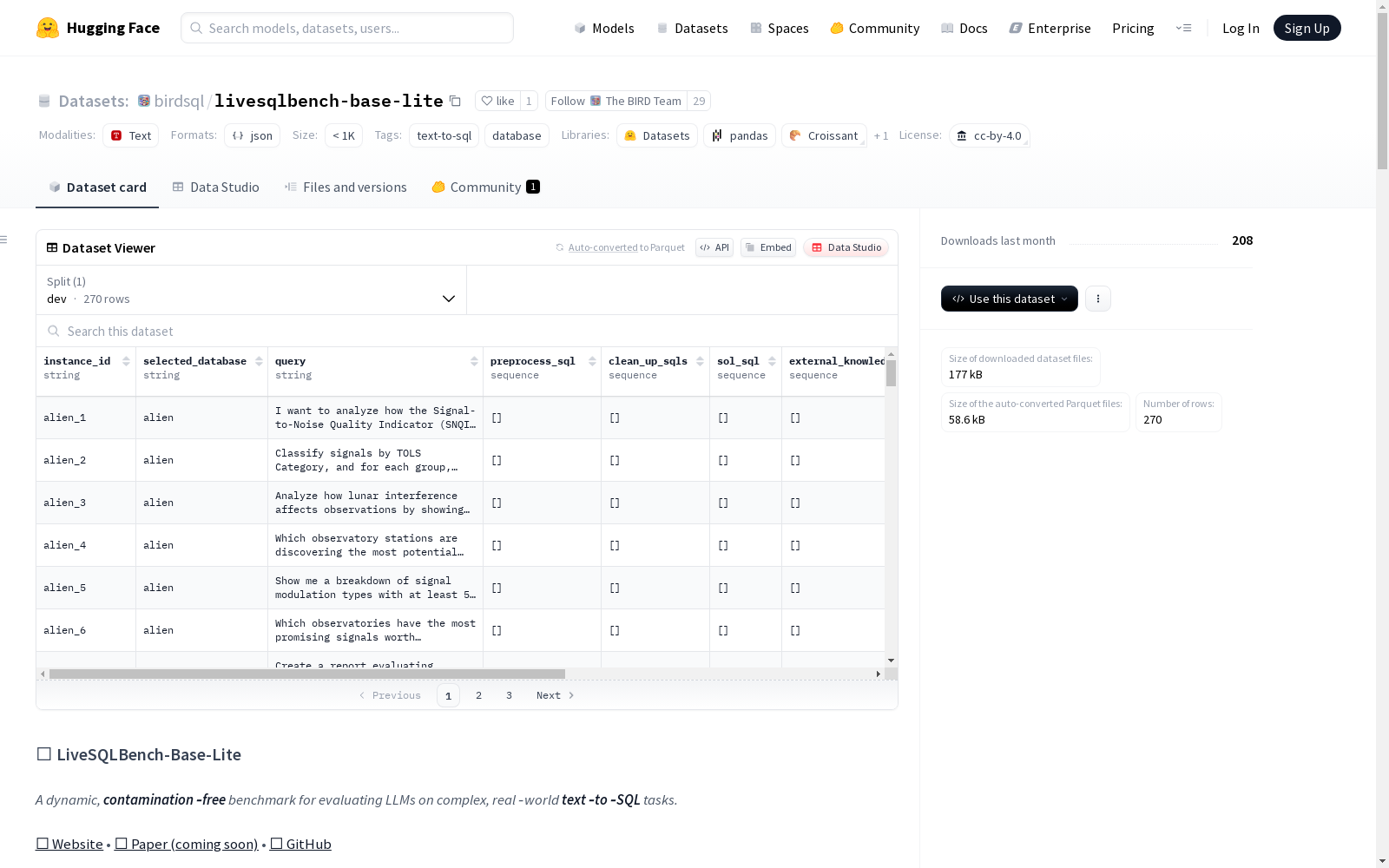Focus the Search this dataset field
The height and width of the screenshot is (868, 1389).
(467, 332)
